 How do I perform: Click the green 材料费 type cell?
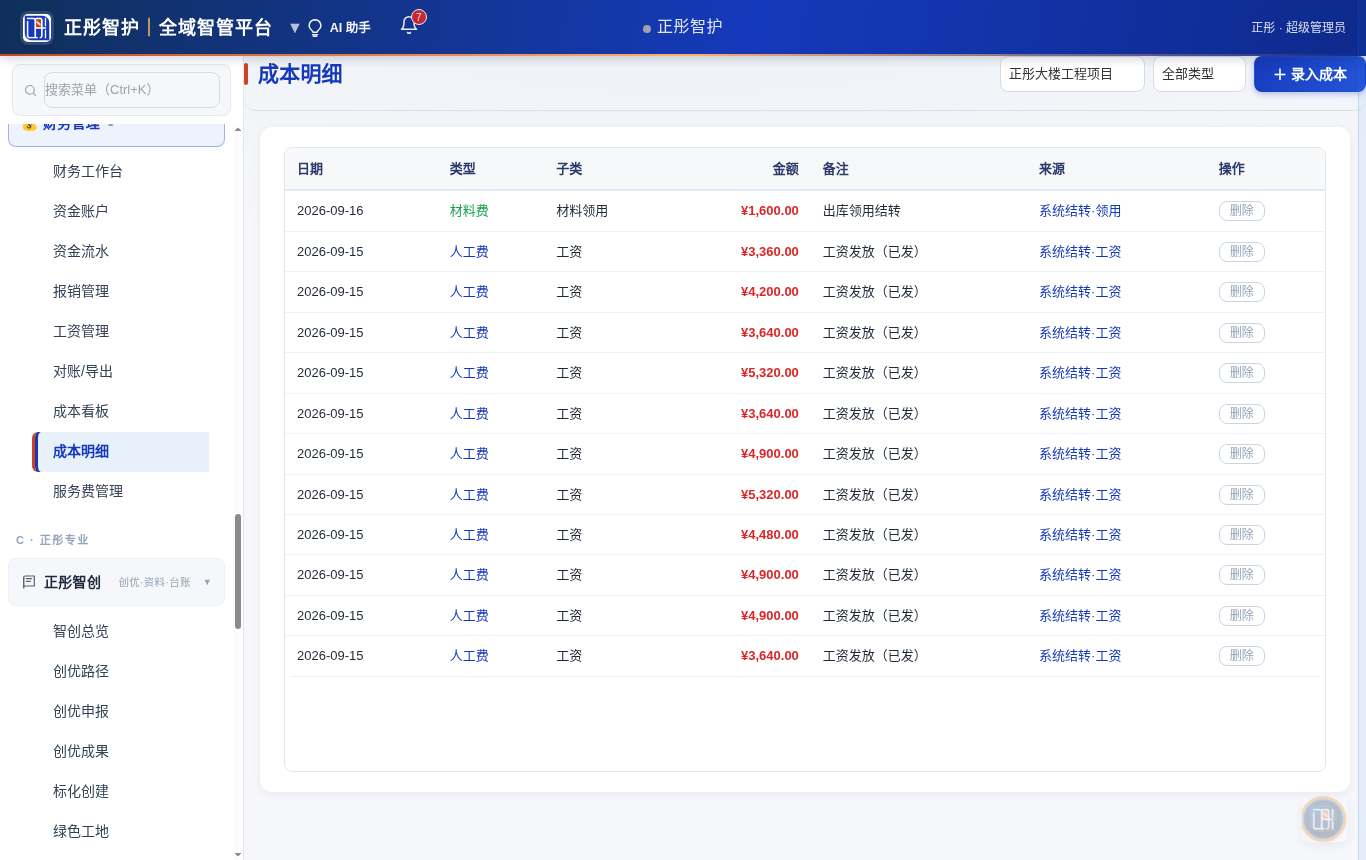pos(469,211)
